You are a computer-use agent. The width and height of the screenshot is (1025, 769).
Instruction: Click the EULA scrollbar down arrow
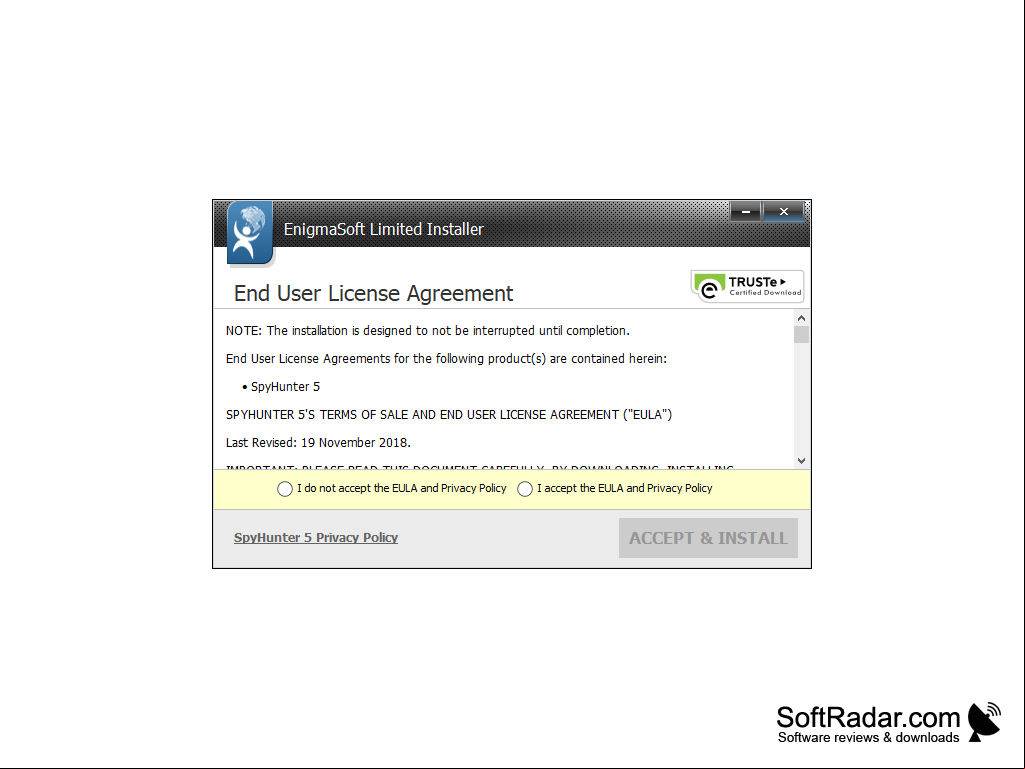coord(801,461)
